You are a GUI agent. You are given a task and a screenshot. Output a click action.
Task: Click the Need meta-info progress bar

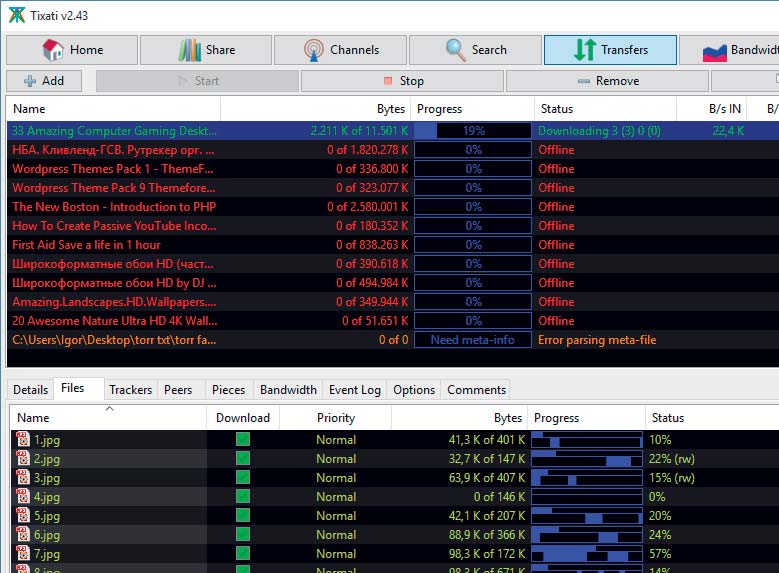click(473, 340)
